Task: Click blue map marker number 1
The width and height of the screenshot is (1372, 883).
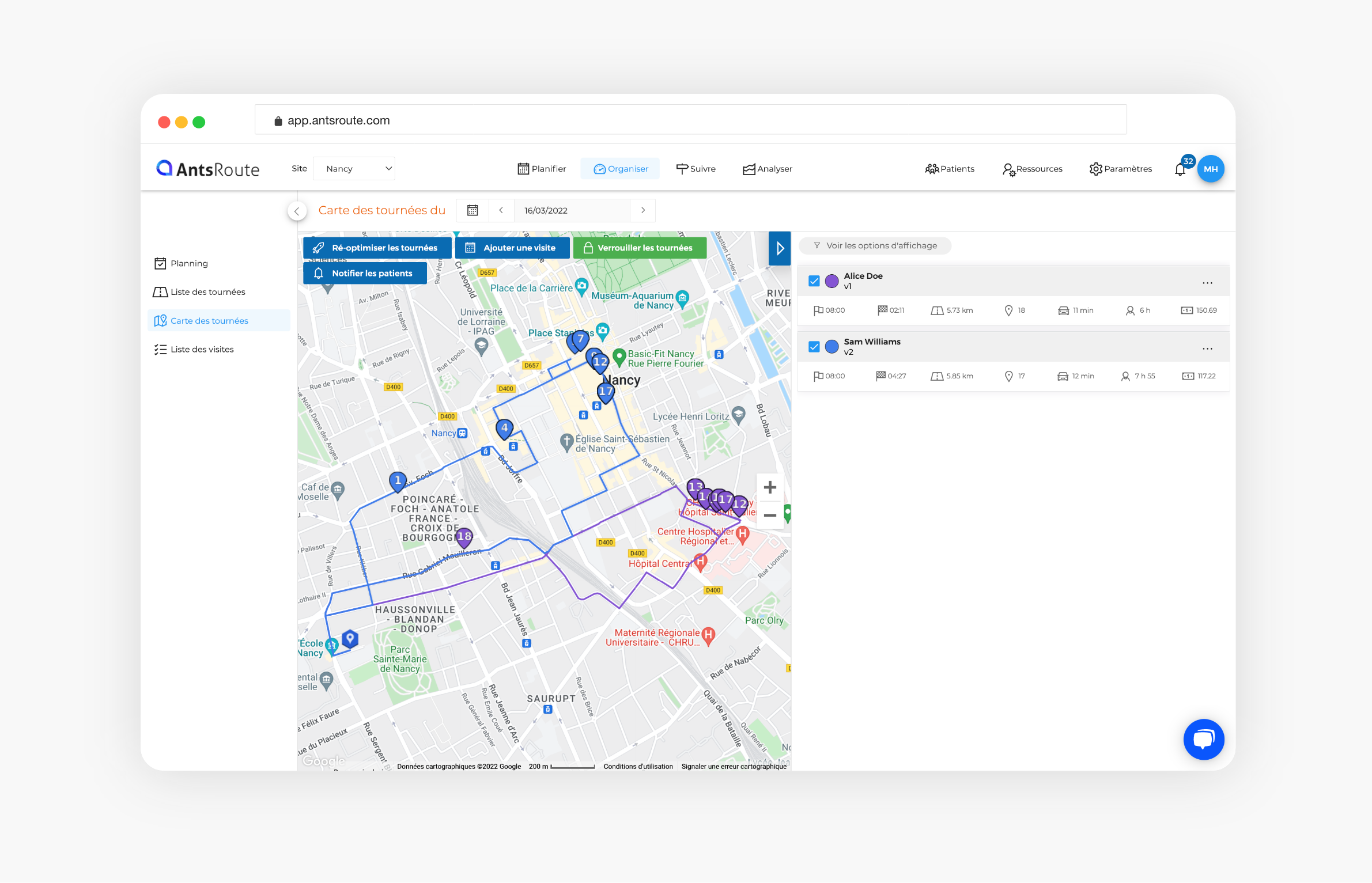Action: (x=398, y=481)
